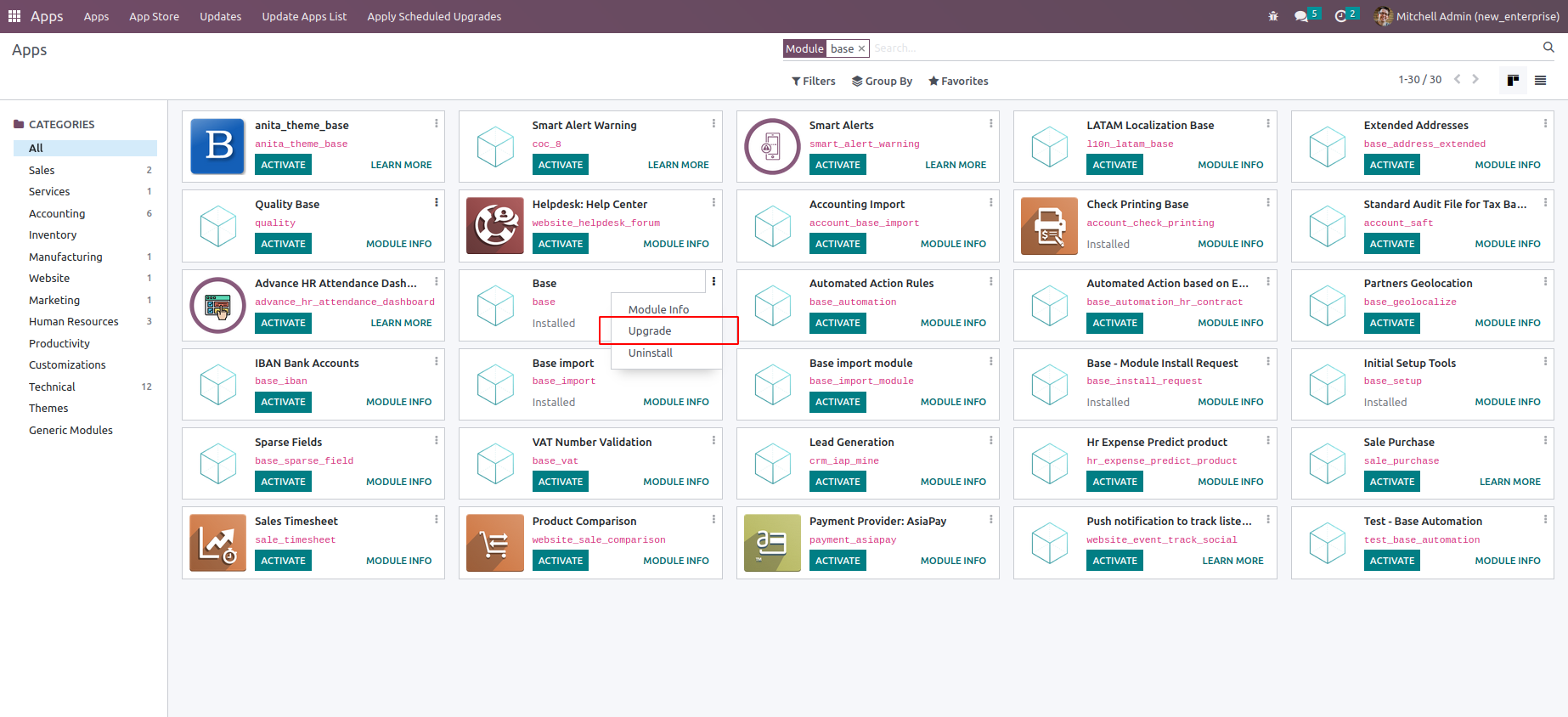The image size is (1568, 717).
Task: Click the search magnifier icon
Action: 1548,48
